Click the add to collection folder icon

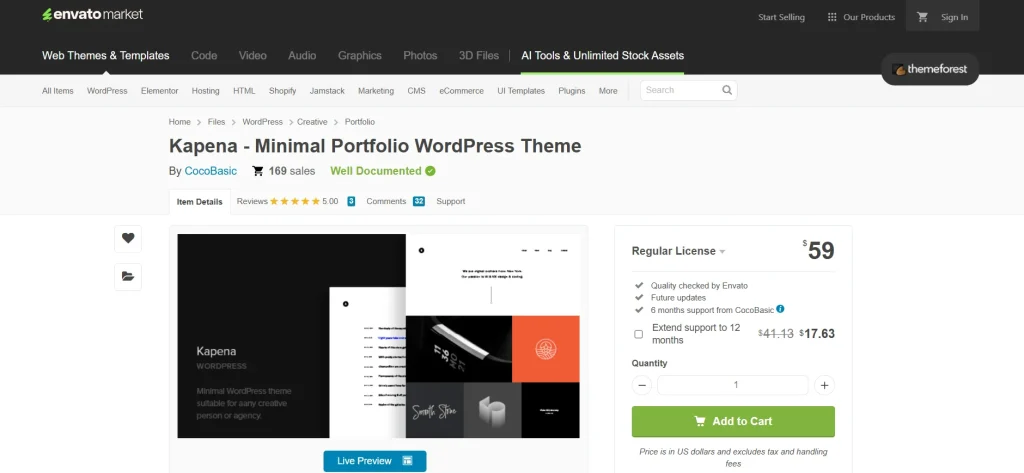[128, 276]
